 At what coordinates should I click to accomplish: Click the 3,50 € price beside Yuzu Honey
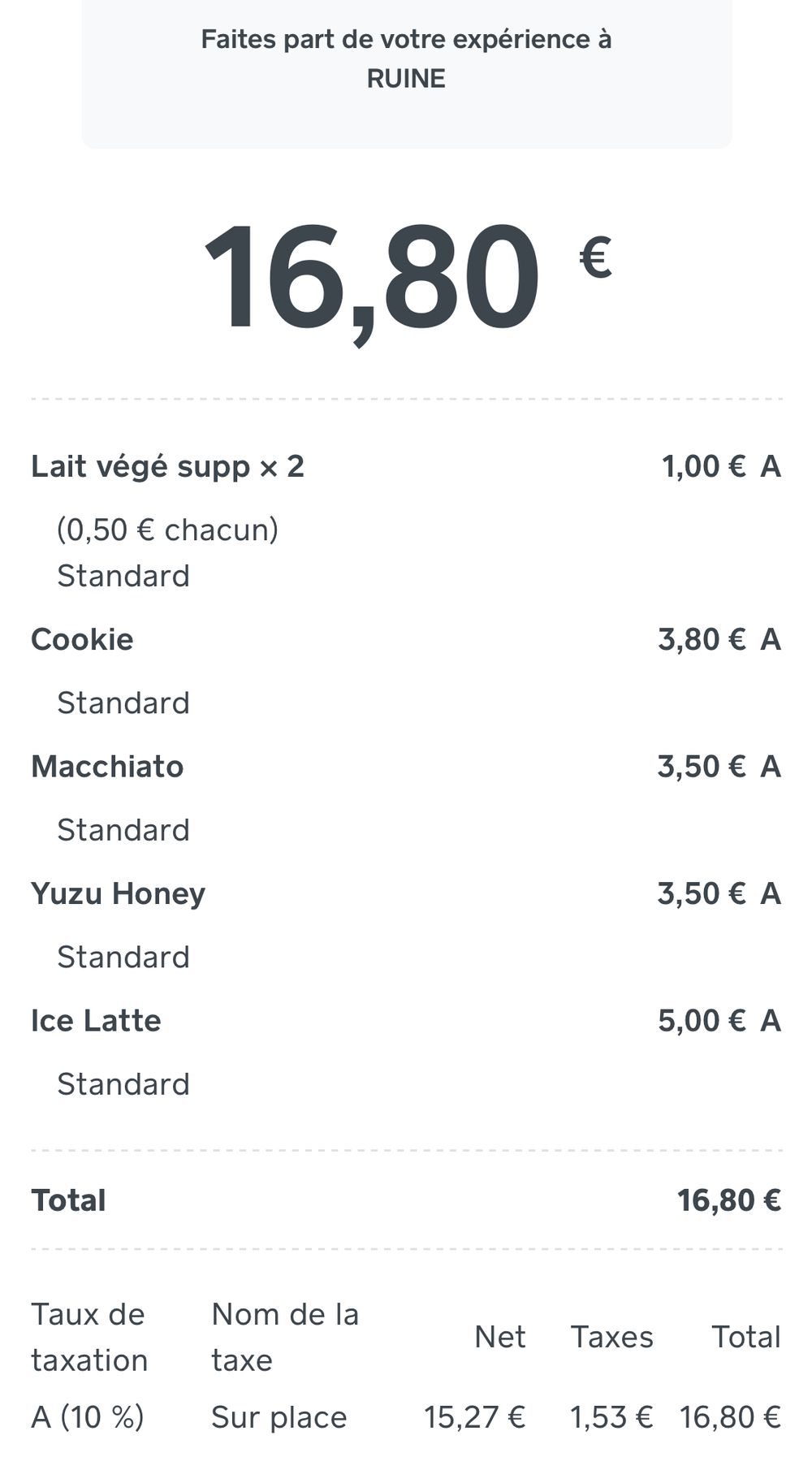pyautogui.click(x=702, y=893)
